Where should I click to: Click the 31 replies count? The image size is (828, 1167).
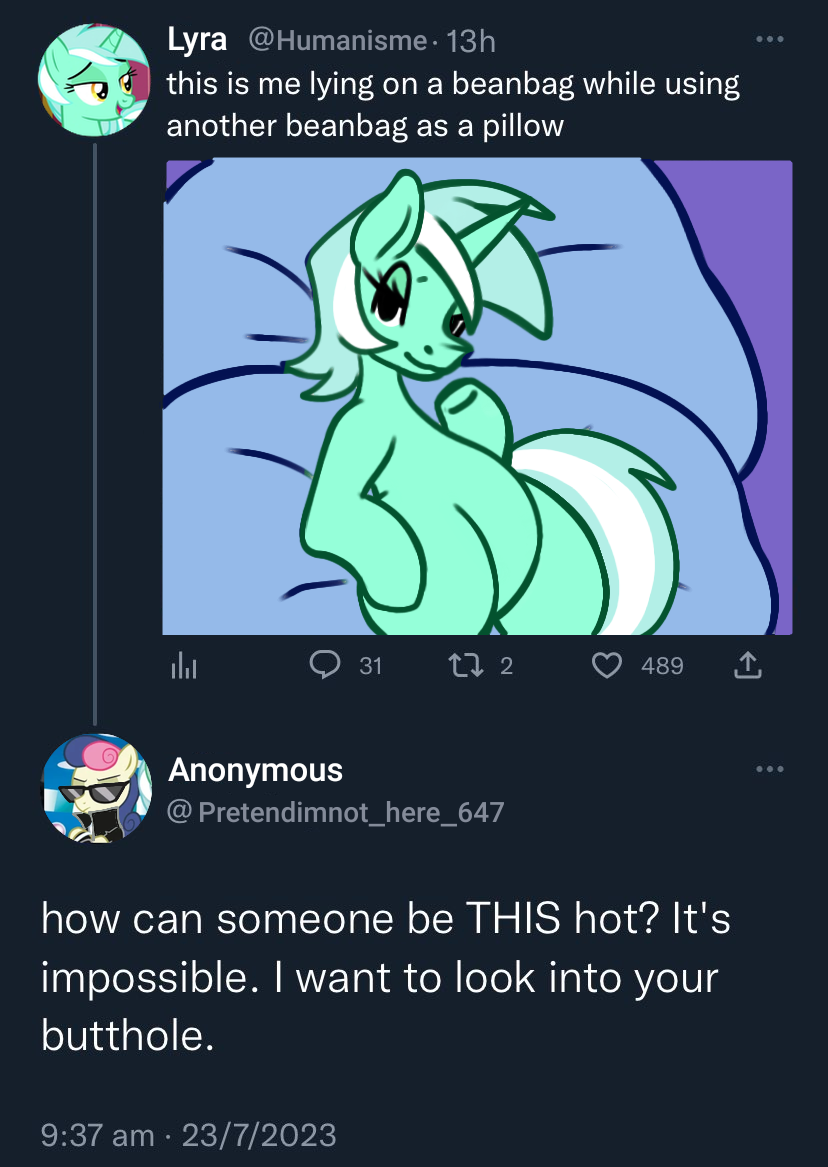coord(370,665)
